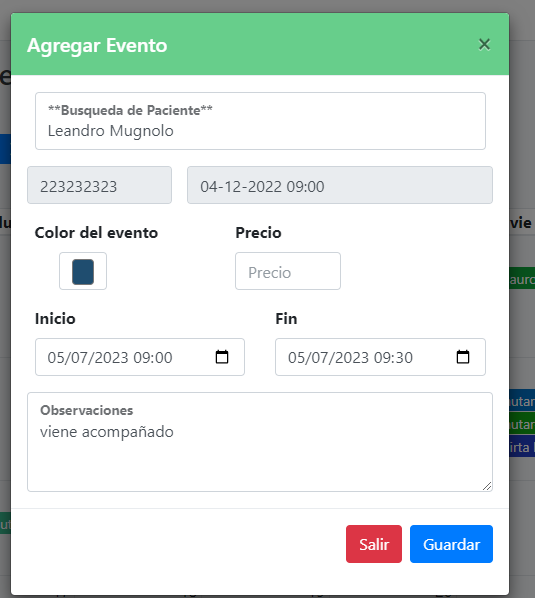Click the Observaciones resize handle
This screenshot has height=598, width=535.
pos(487,486)
